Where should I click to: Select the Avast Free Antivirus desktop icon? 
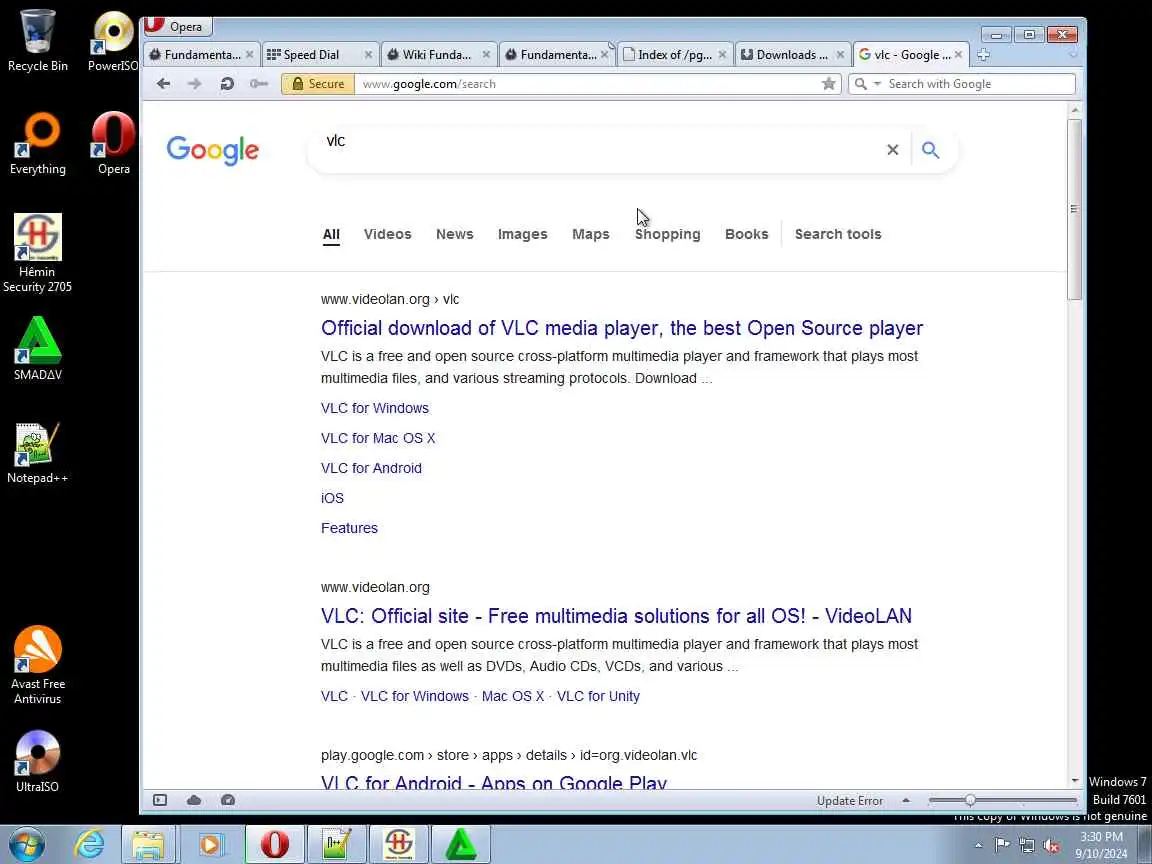[x=37, y=665]
